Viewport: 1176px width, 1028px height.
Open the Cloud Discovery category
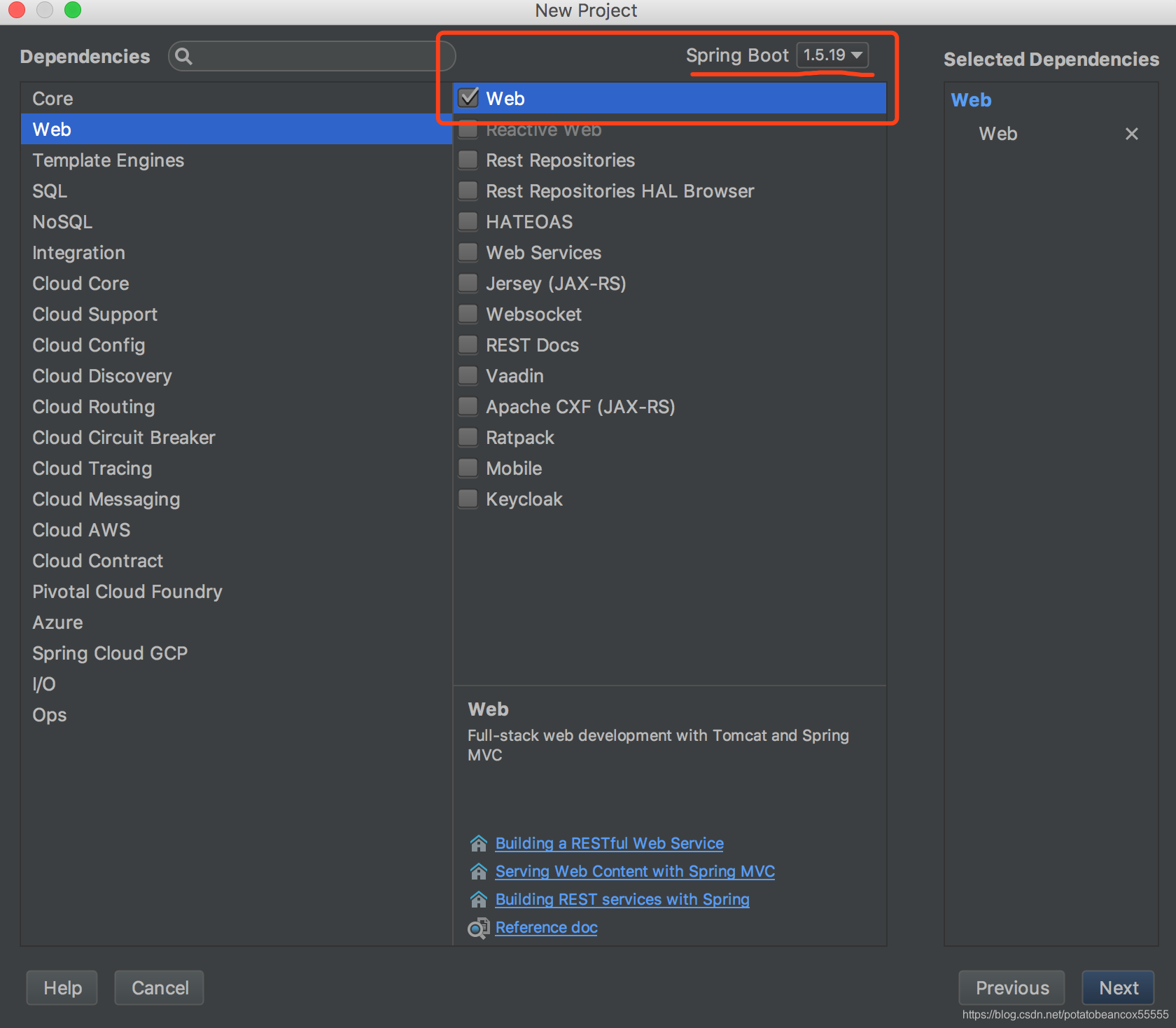pos(237,376)
